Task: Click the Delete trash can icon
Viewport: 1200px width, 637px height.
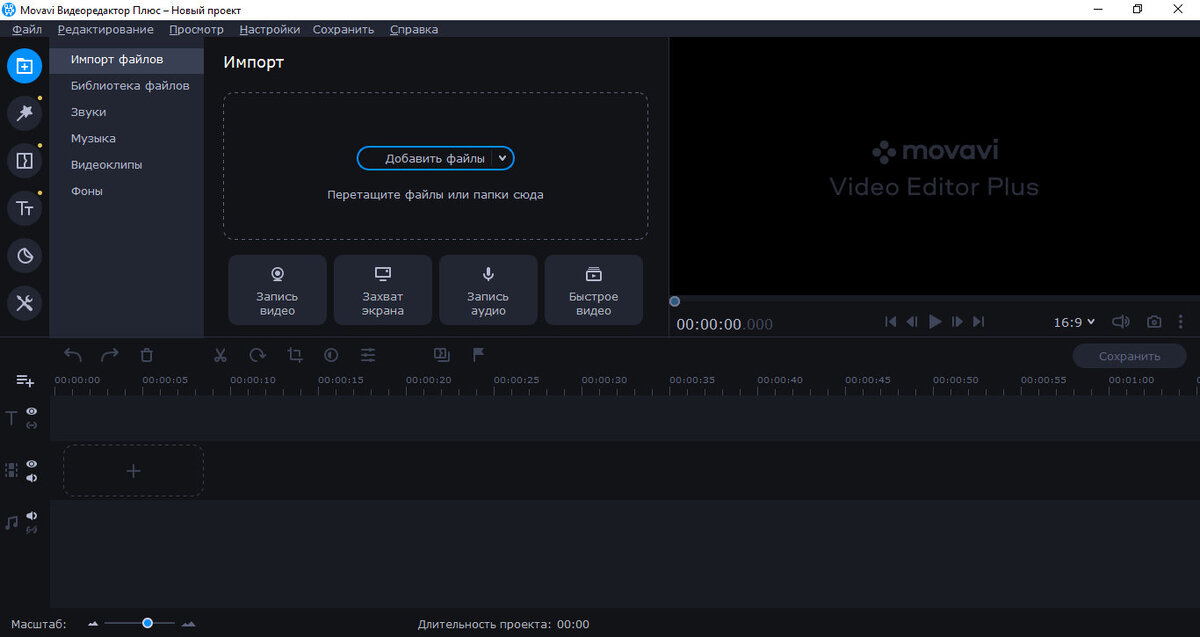Action: point(146,354)
